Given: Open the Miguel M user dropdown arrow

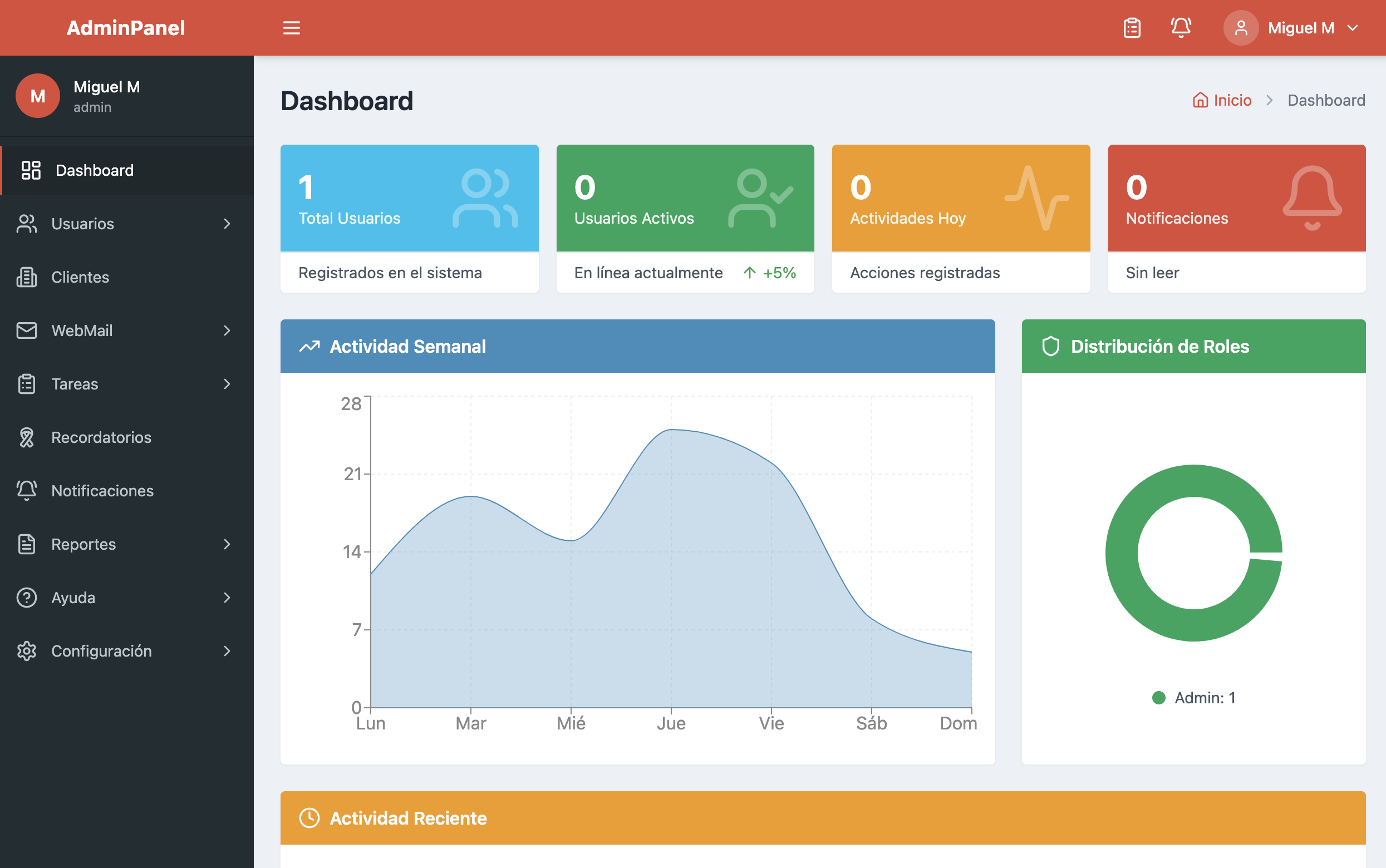Looking at the screenshot, I should point(1353,28).
